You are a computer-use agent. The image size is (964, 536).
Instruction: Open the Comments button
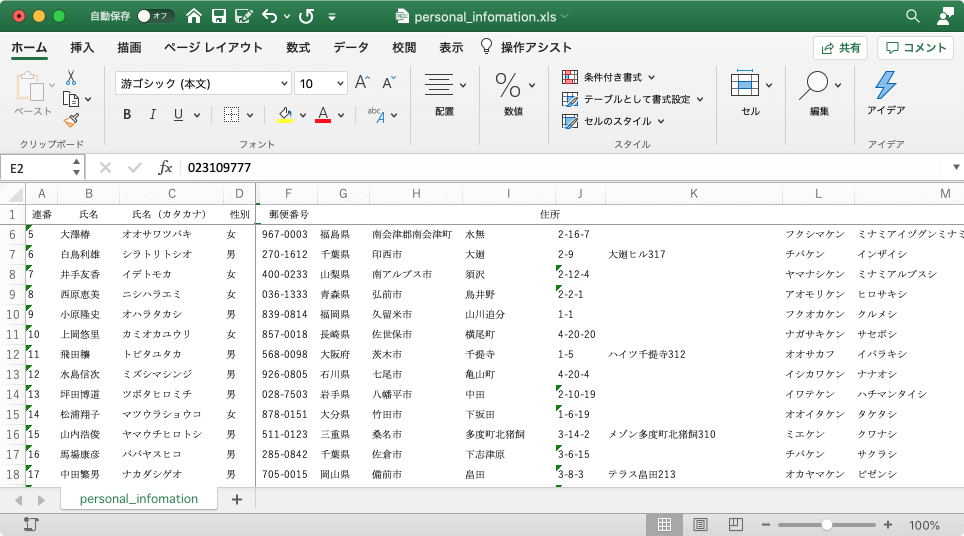point(915,47)
